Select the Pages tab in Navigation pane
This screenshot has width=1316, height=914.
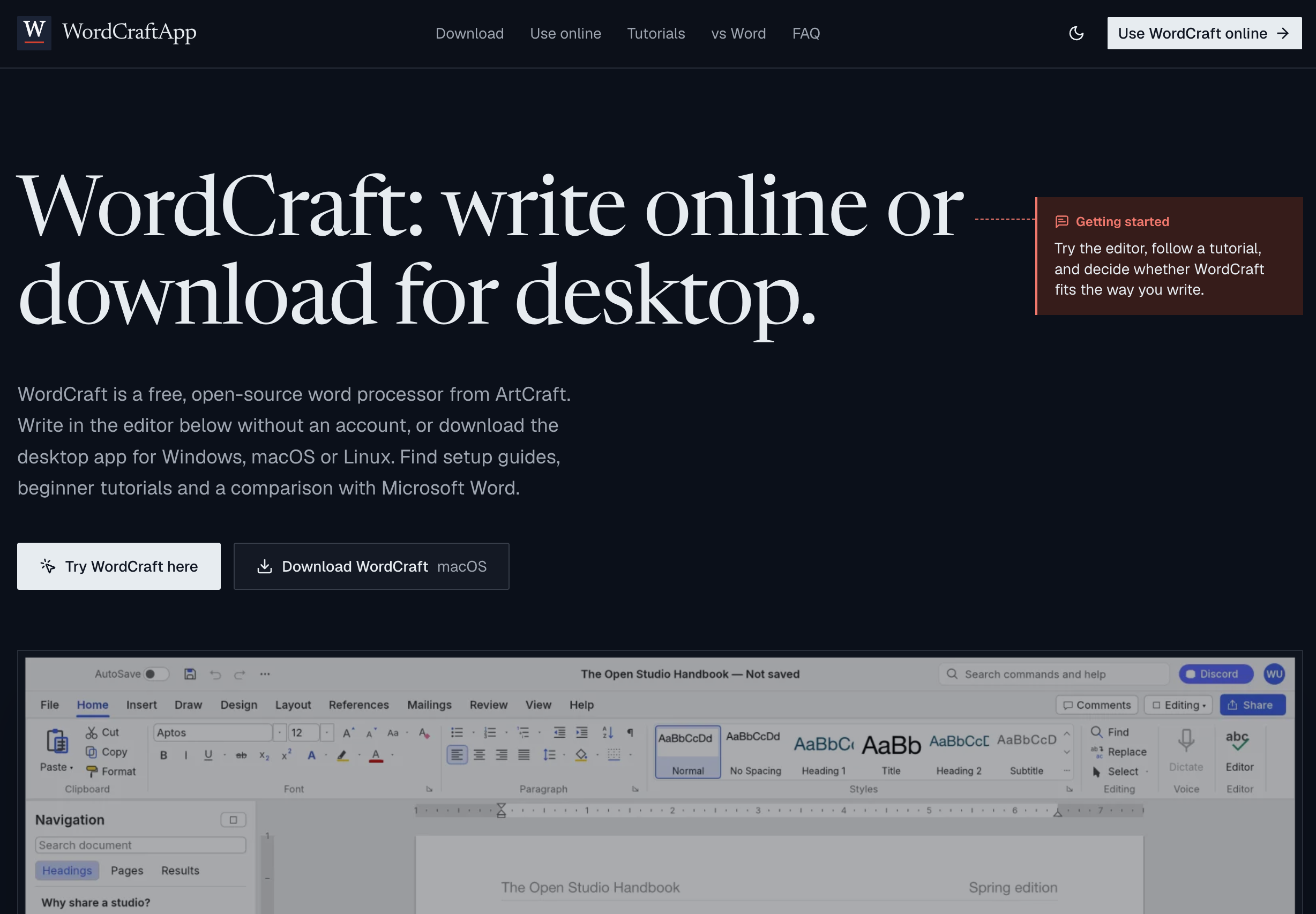126,871
